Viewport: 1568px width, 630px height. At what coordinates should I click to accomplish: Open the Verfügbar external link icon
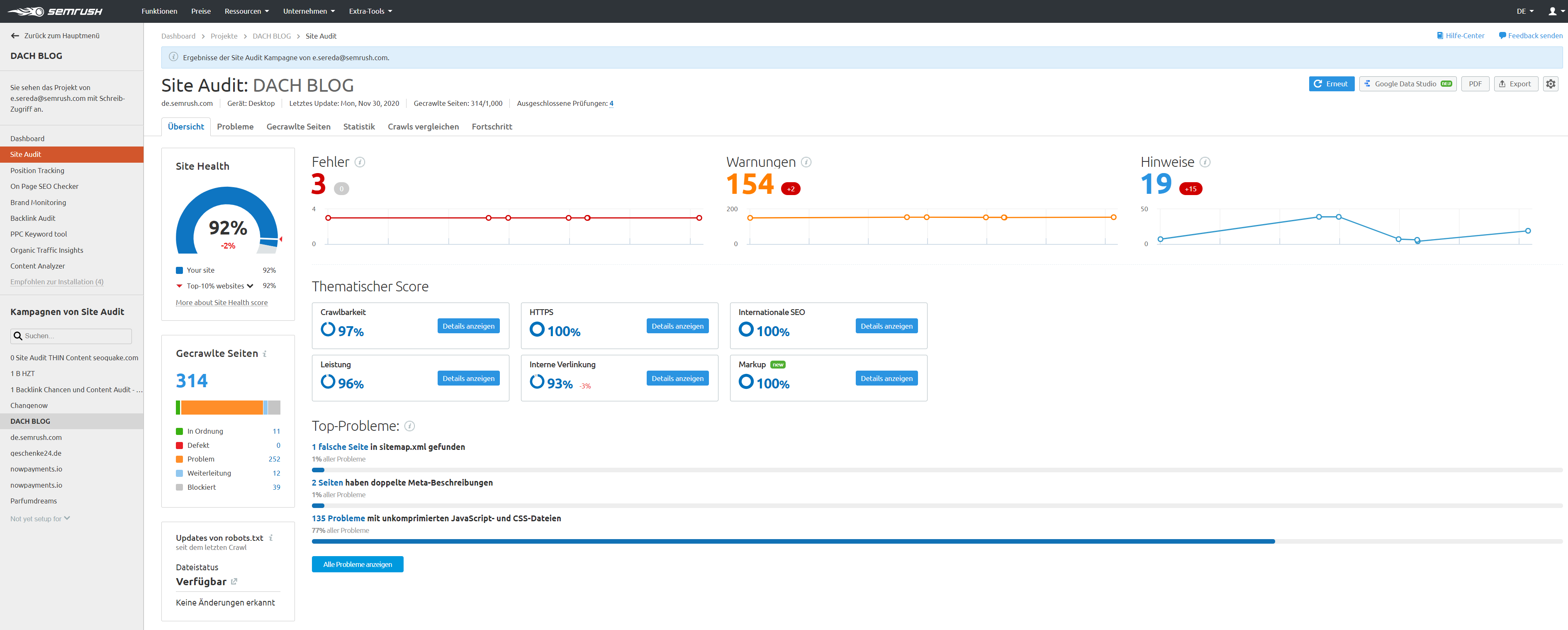[234, 582]
